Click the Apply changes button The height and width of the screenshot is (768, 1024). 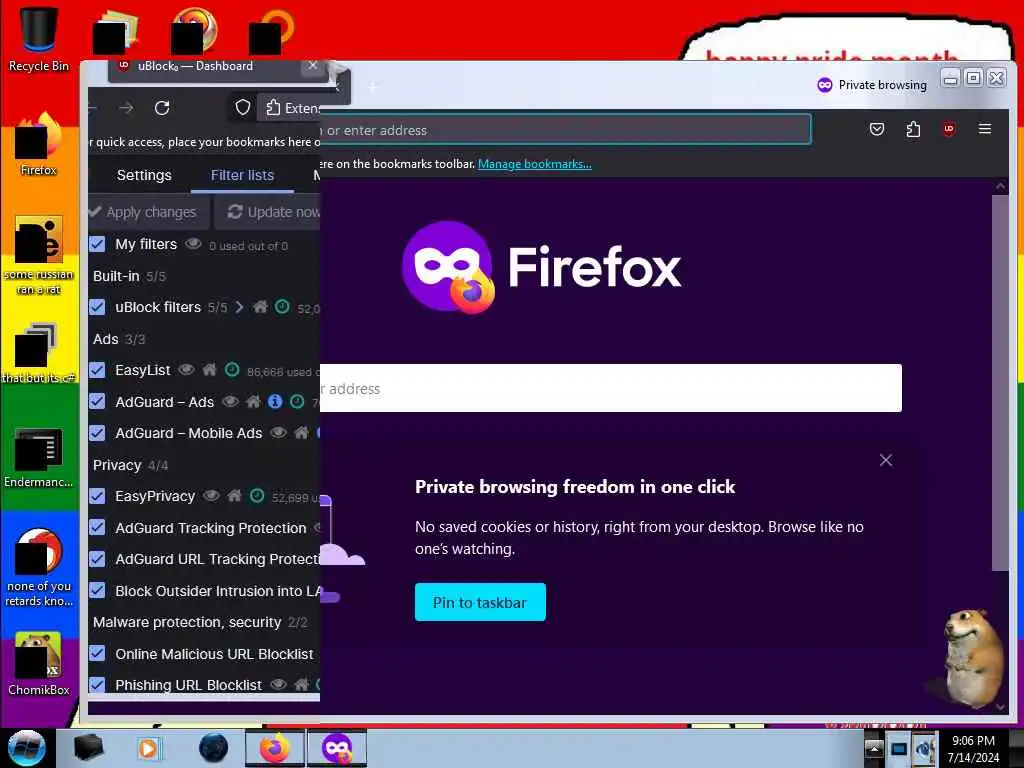(148, 212)
